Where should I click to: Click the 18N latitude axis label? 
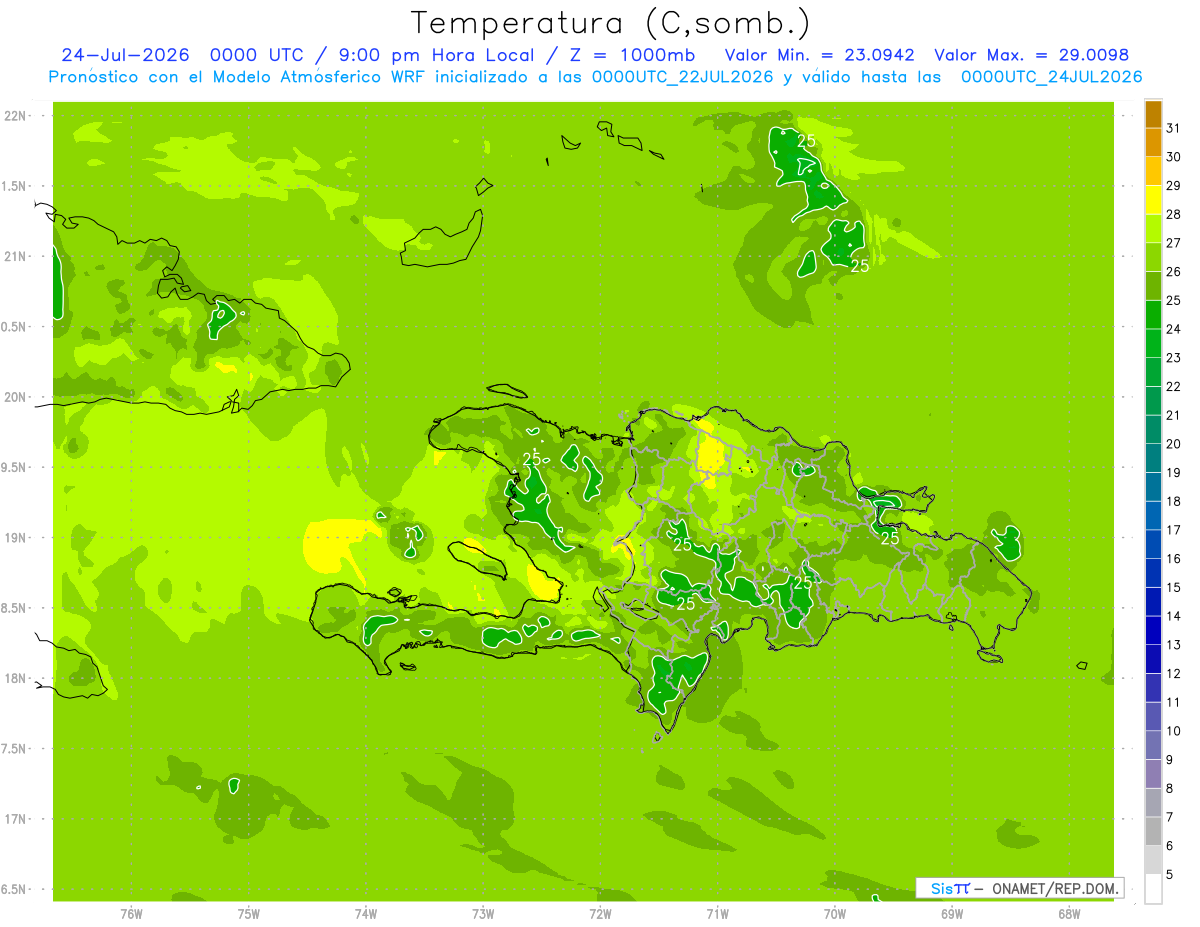pyautogui.click(x=16, y=678)
